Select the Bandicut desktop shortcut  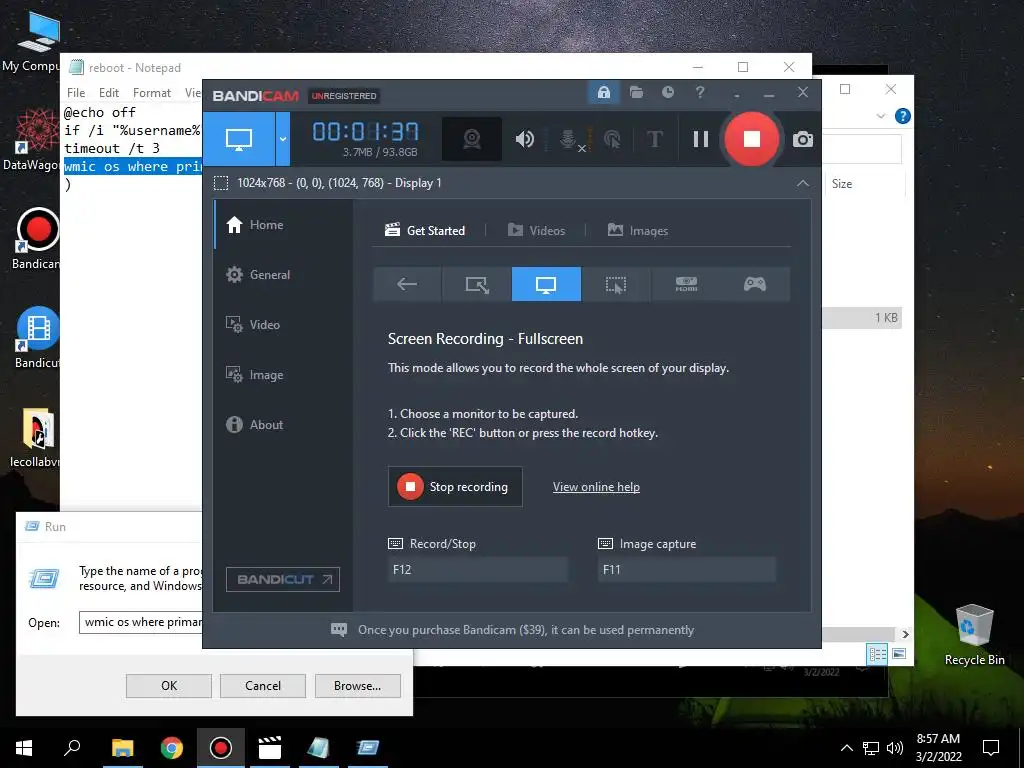click(x=36, y=338)
